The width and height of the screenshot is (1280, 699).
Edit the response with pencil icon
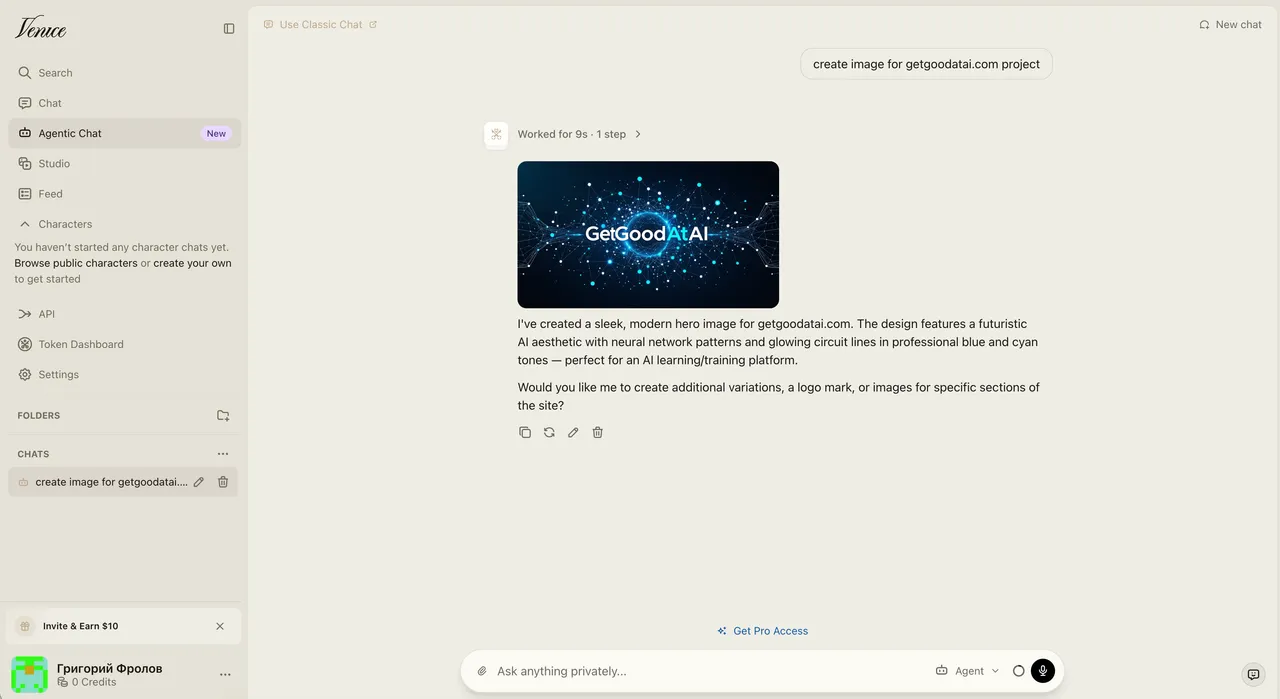[573, 432]
